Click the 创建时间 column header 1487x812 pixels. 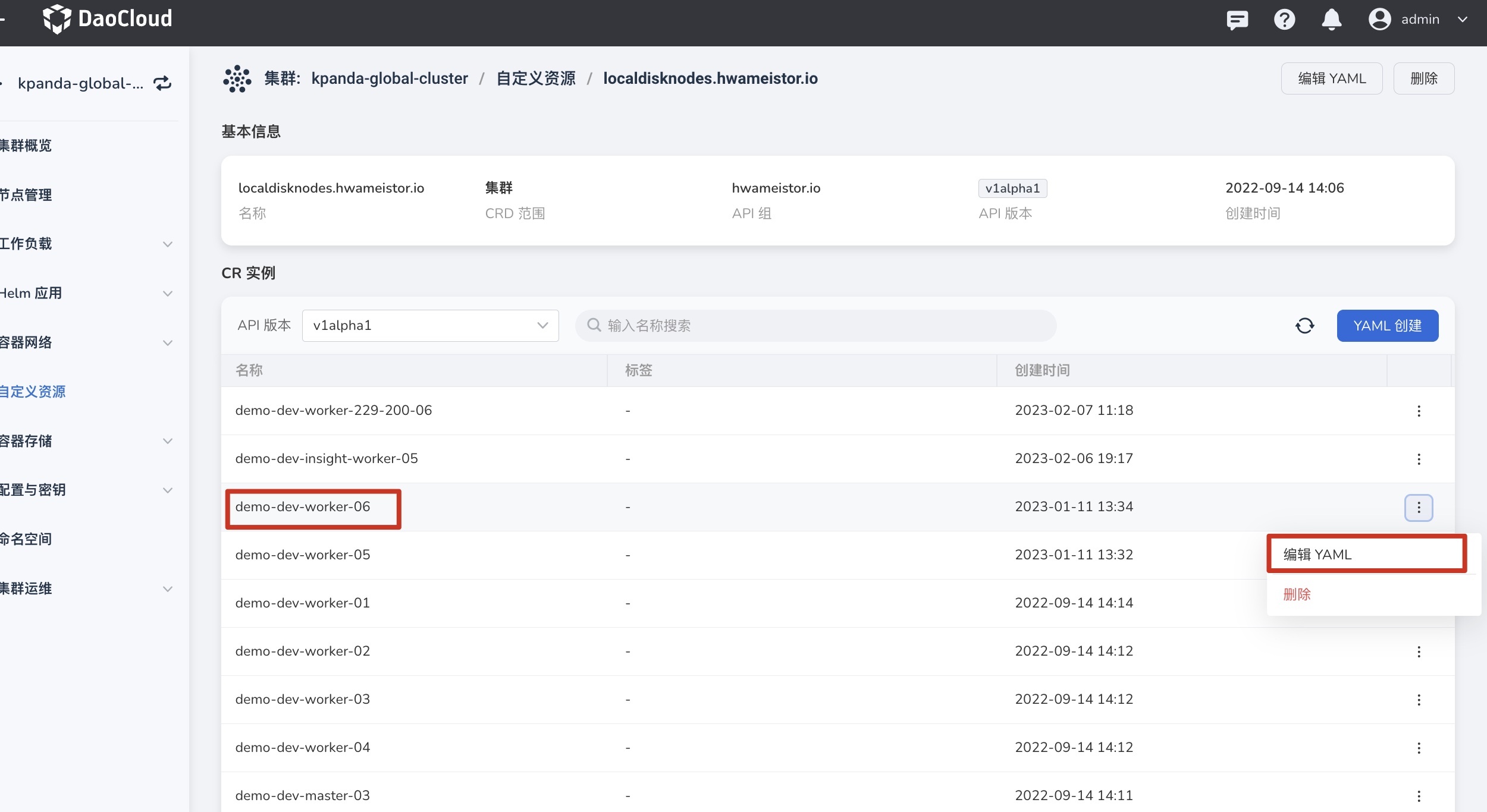tap(1042, 370)
